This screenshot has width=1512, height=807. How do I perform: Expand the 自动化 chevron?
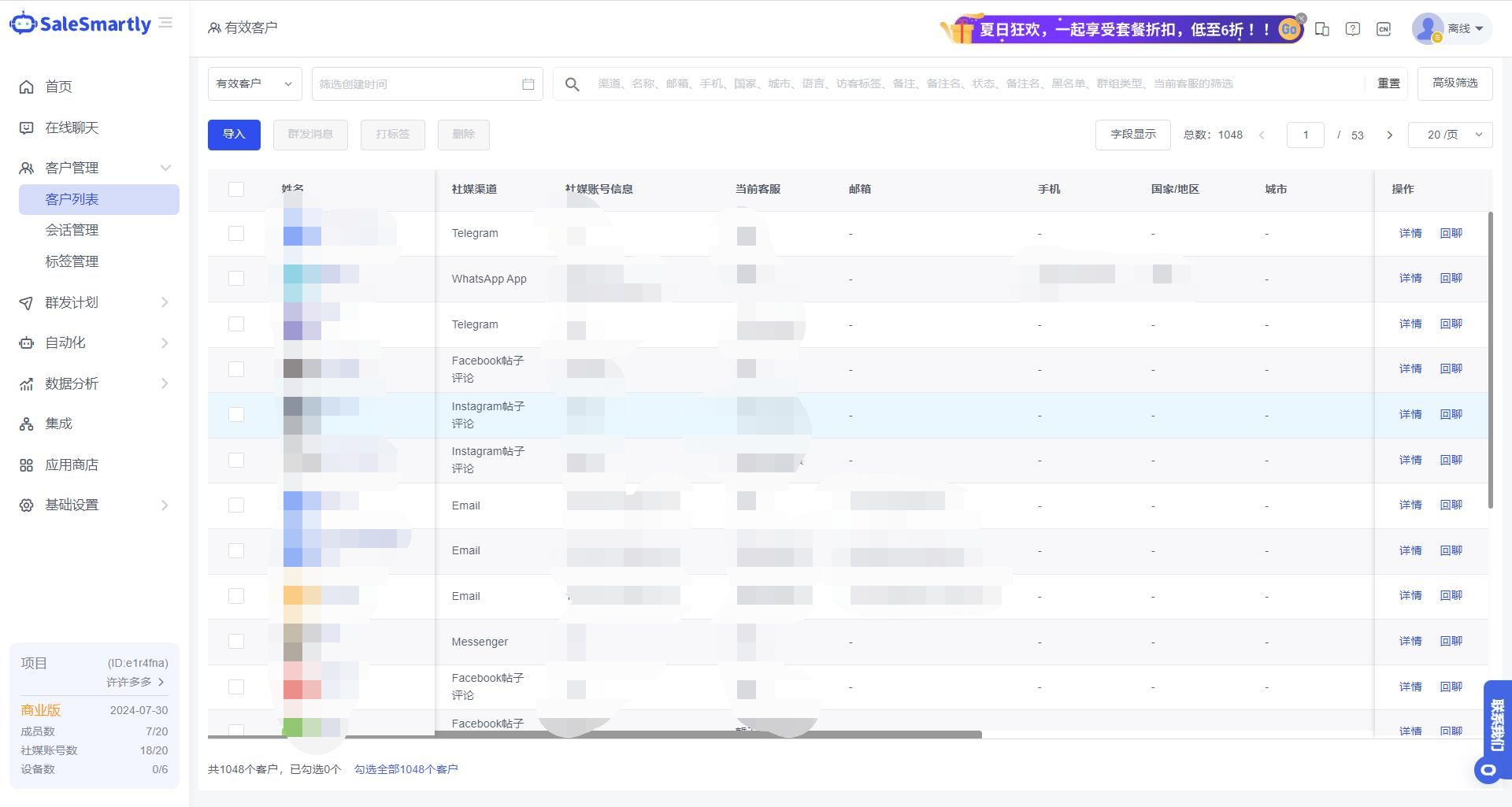click(x=165, y=343)
